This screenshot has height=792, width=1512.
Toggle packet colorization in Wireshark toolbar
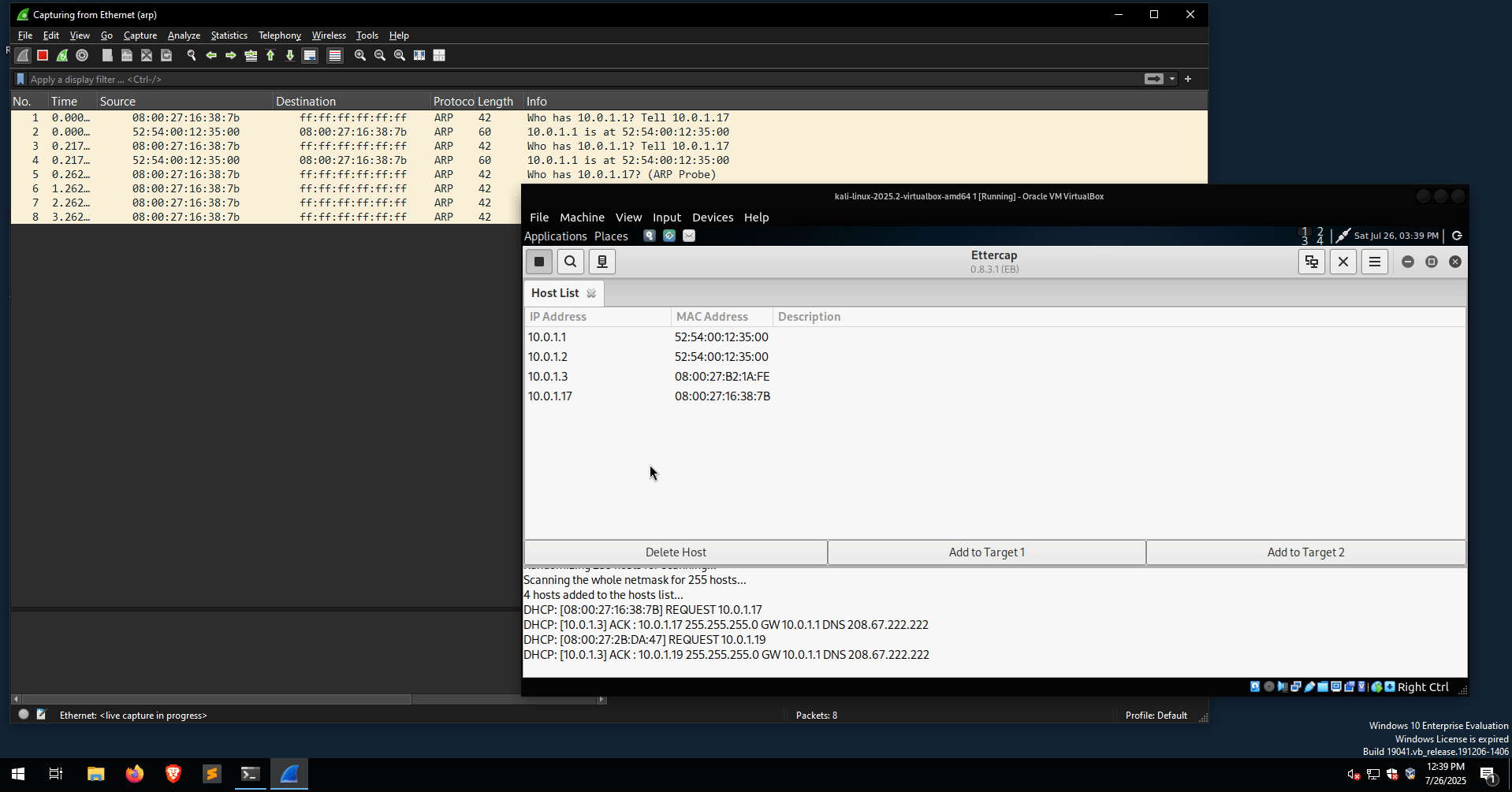335,55
